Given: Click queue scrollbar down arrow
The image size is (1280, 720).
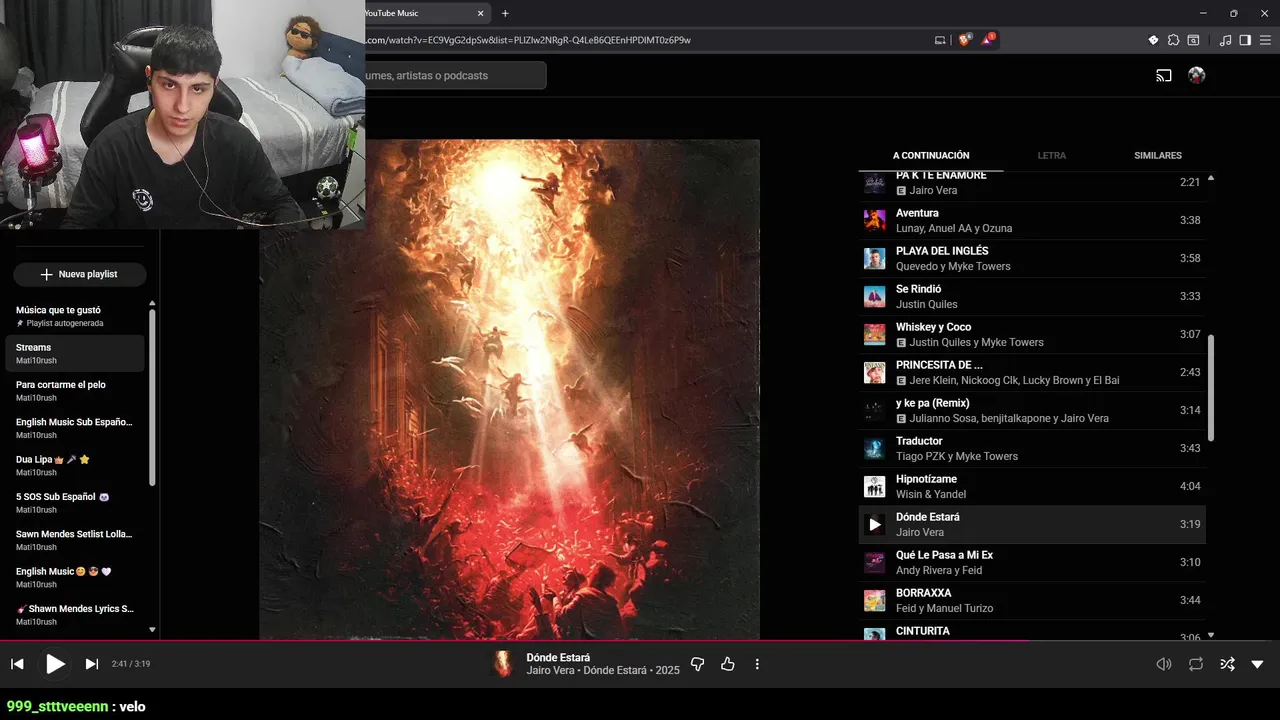Looking at the screenshot, I should pyautogui.click(x=1211, y=635).
